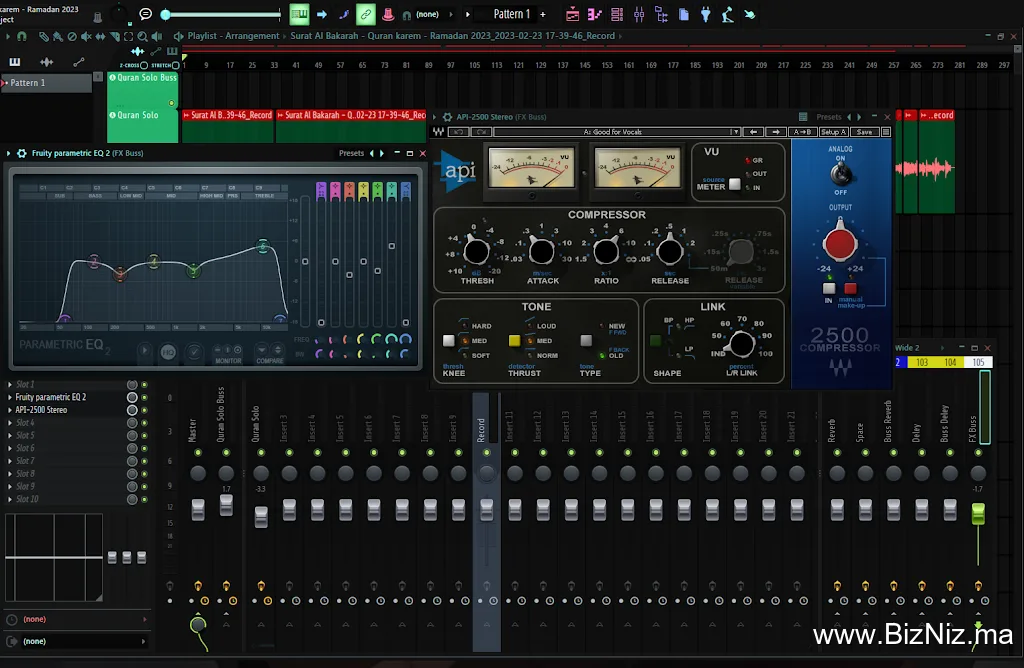Click the Setup A button in API-2500
1024x668 pixels.
(833, 132)
